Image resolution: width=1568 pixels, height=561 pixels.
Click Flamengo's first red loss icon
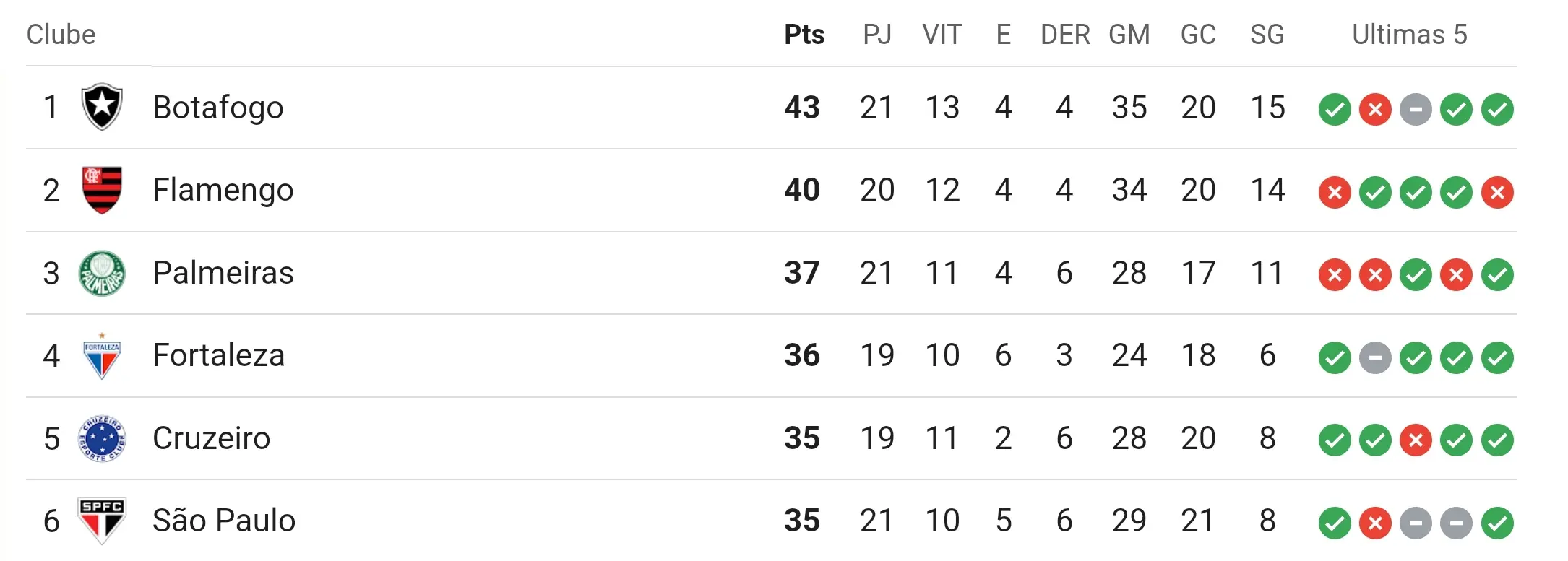point(1335,193)
